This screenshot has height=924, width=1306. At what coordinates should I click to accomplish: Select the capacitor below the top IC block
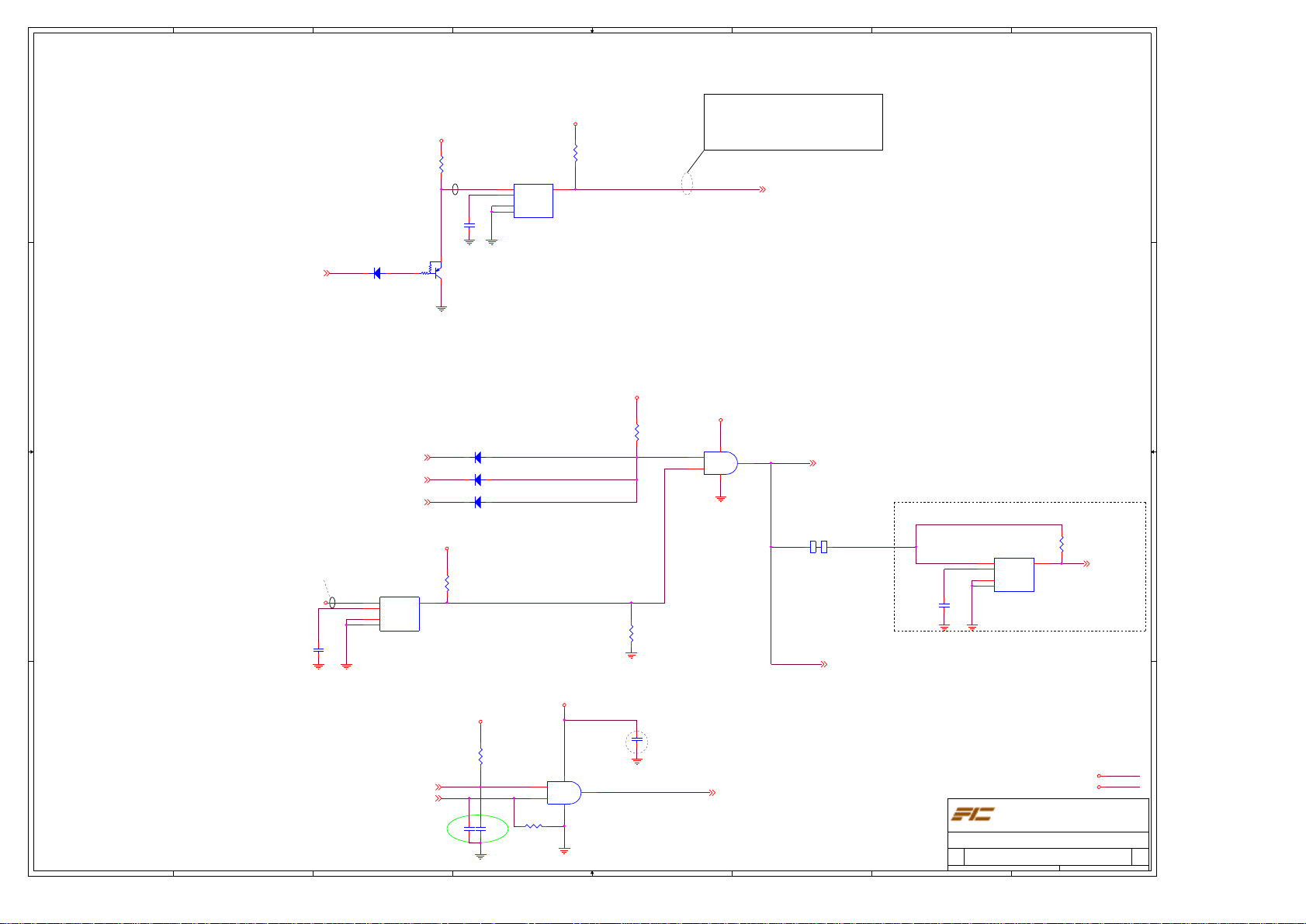tap(469, 225)
